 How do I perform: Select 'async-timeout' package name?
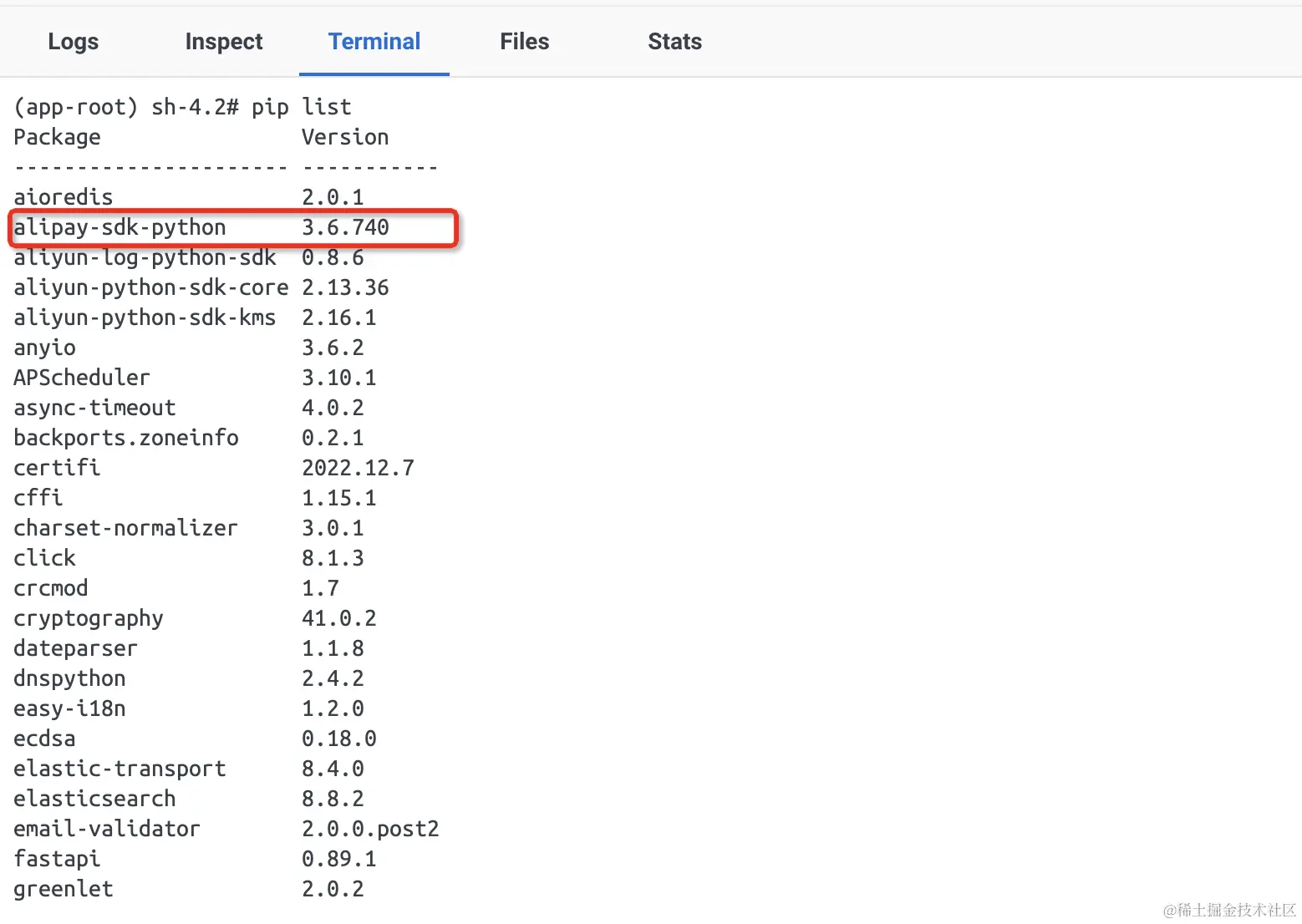[94, 408]
